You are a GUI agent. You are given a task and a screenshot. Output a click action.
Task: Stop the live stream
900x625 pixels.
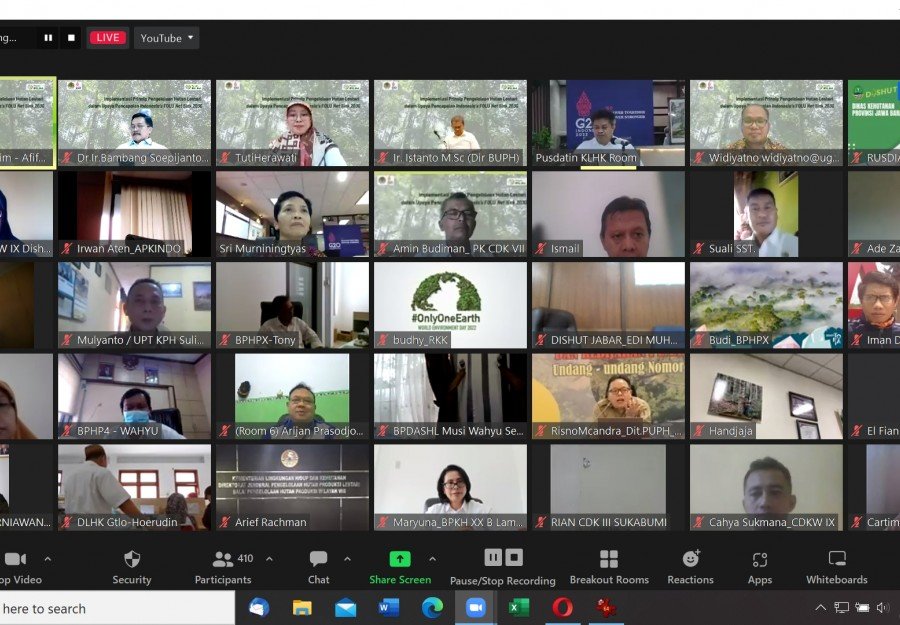point(71,38)
